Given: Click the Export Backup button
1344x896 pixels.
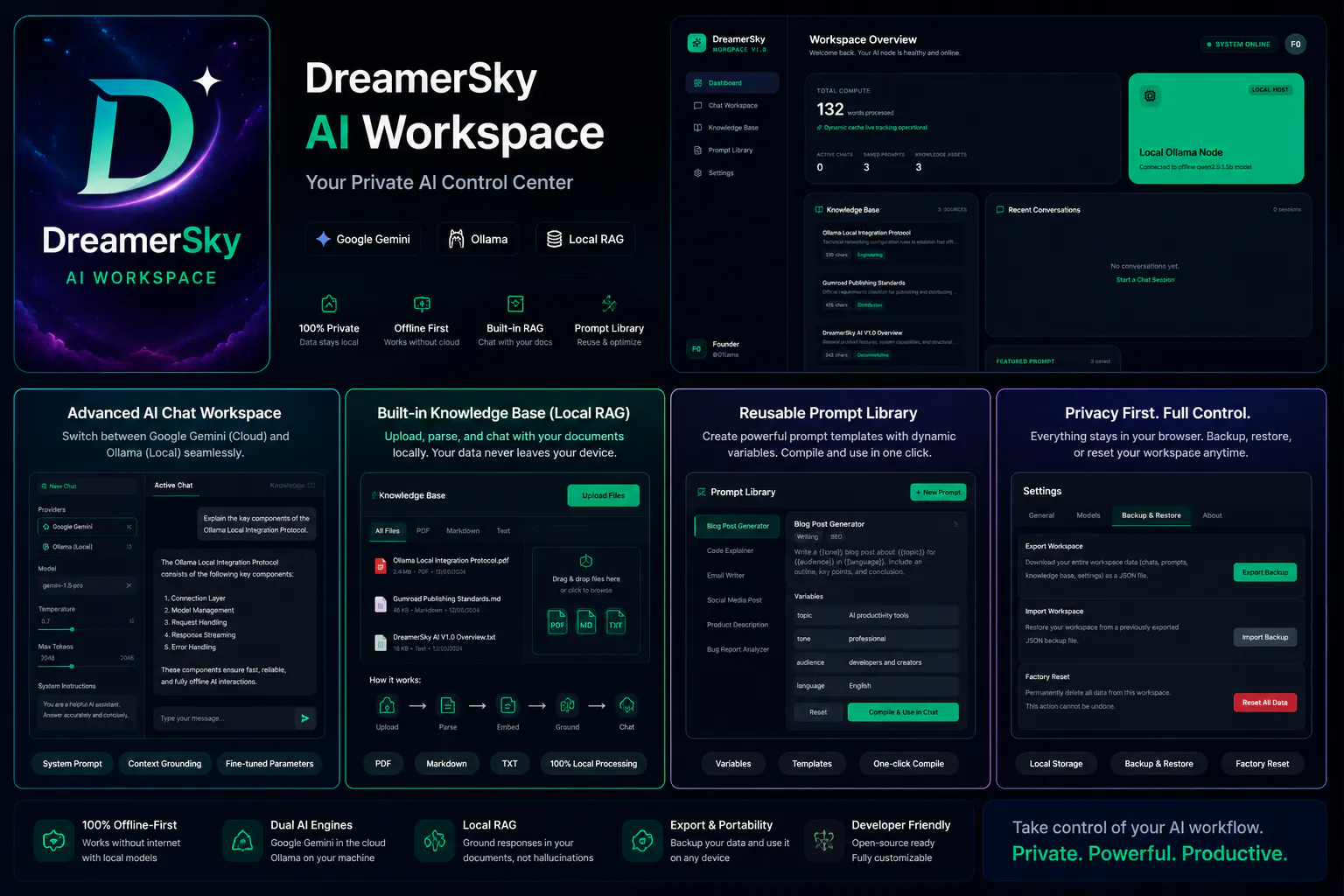Looking at the screenshot, I should coord(1265,572).
